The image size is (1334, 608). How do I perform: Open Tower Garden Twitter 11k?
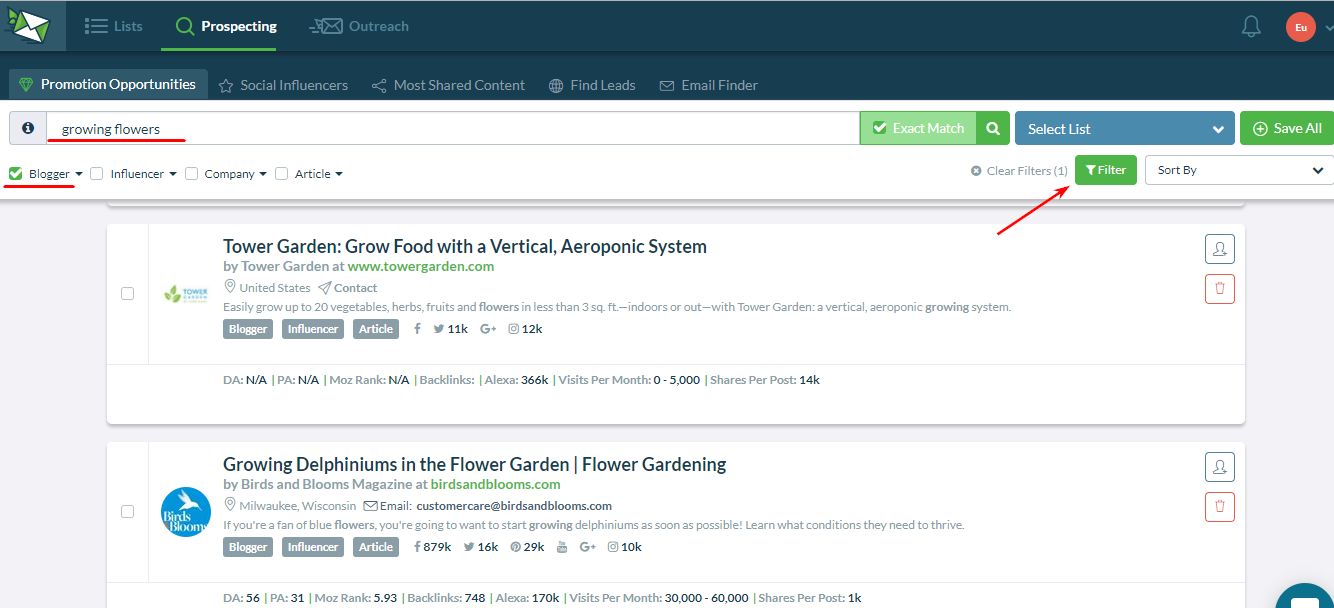(x=450, y=329)
